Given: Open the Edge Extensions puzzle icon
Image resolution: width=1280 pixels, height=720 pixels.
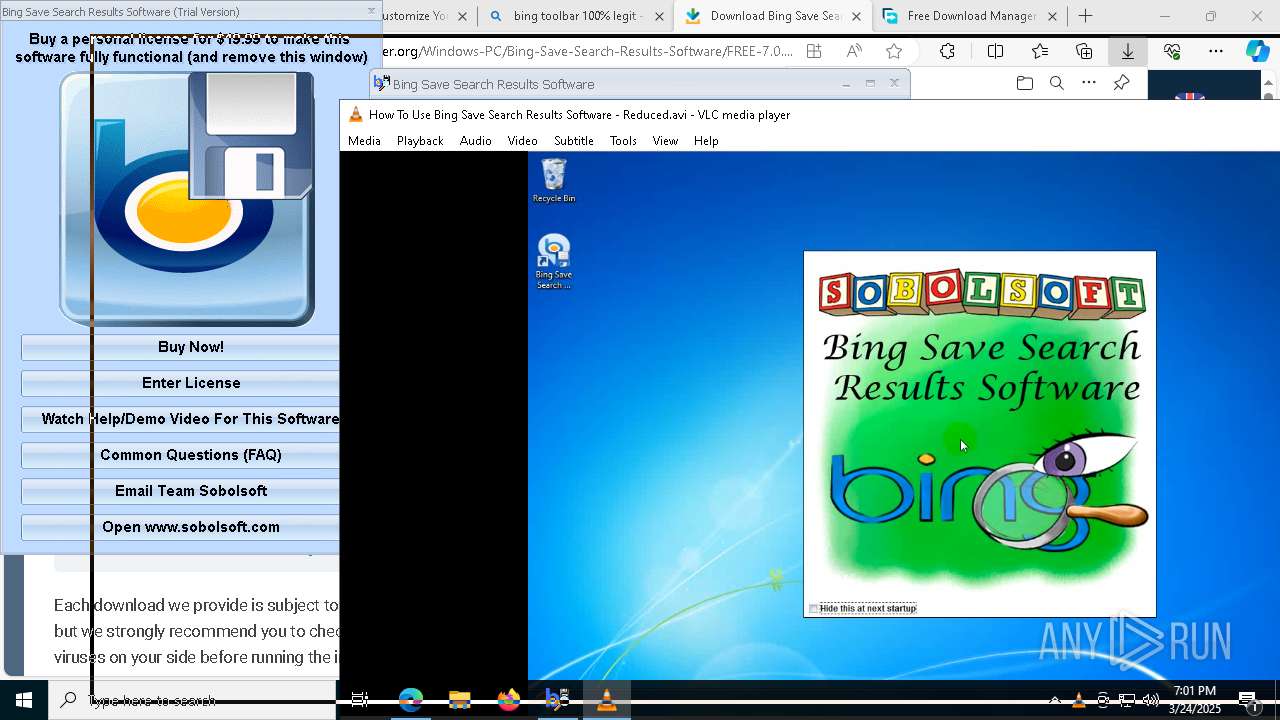Looking at the screenshot, I should click(947, 52).
